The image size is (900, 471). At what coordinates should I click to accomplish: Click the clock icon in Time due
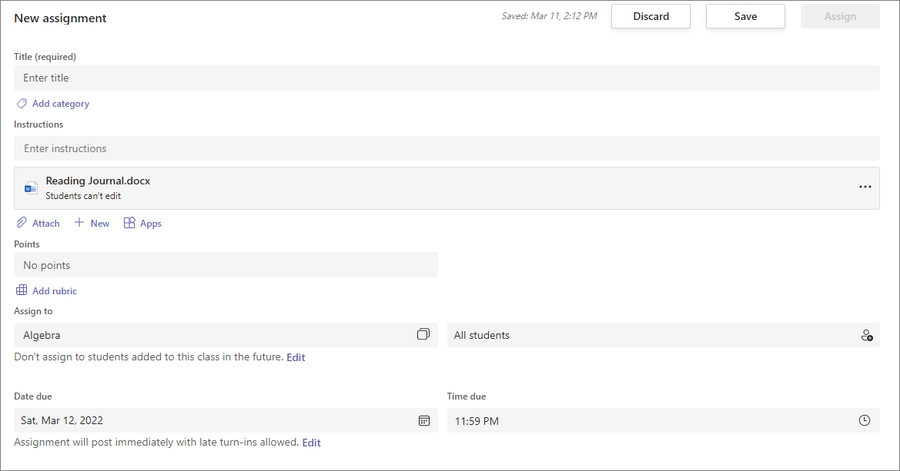(865, 421)
